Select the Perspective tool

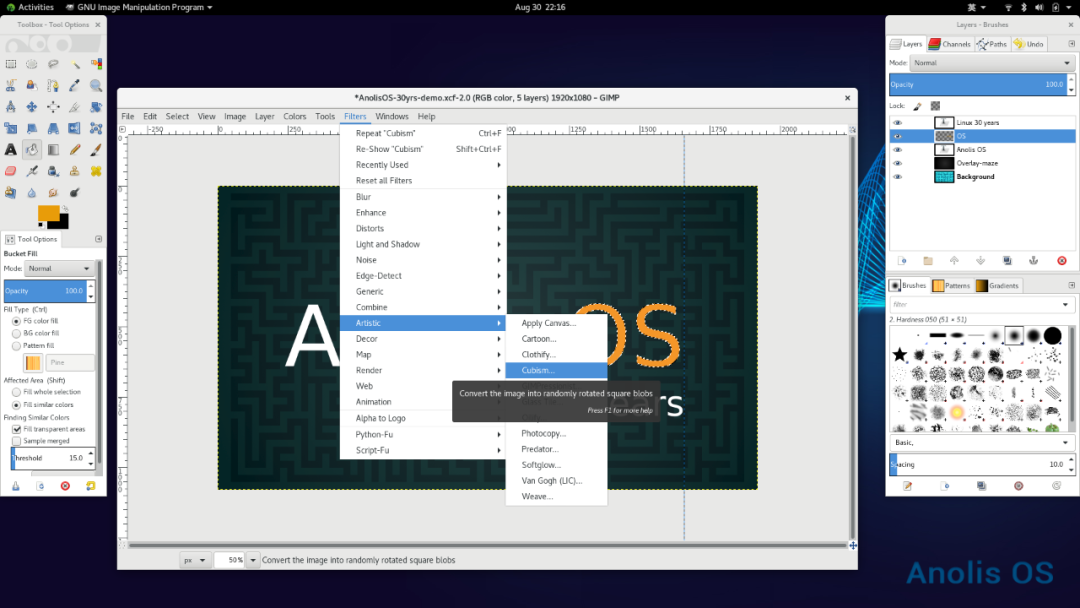(53, 128)
